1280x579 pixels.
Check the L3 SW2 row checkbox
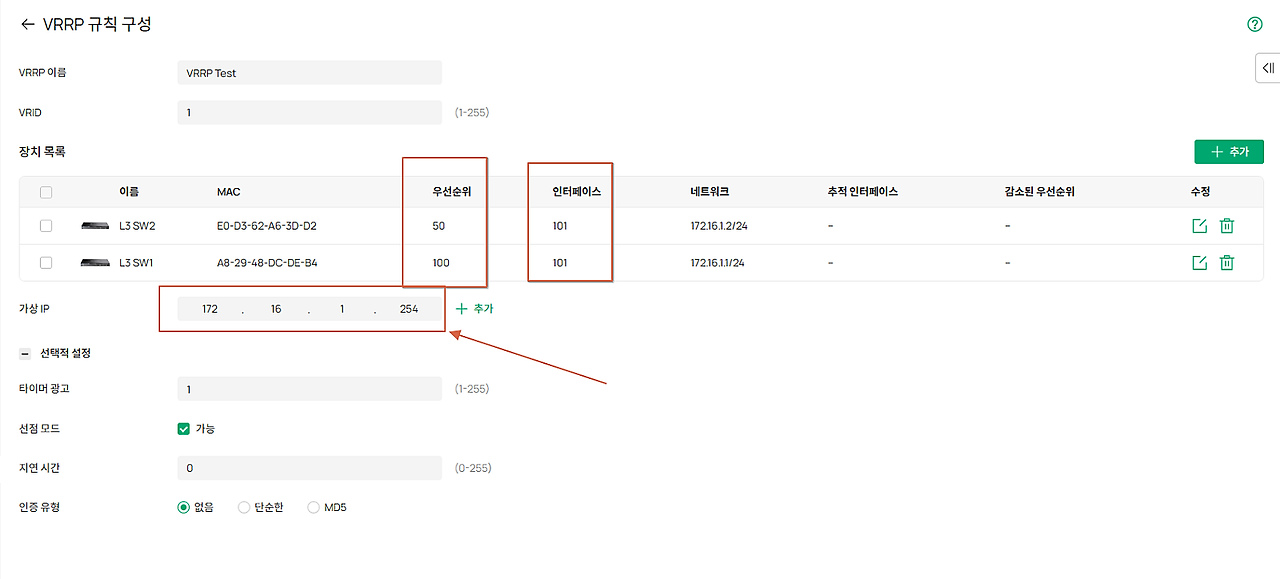[46, 226]
